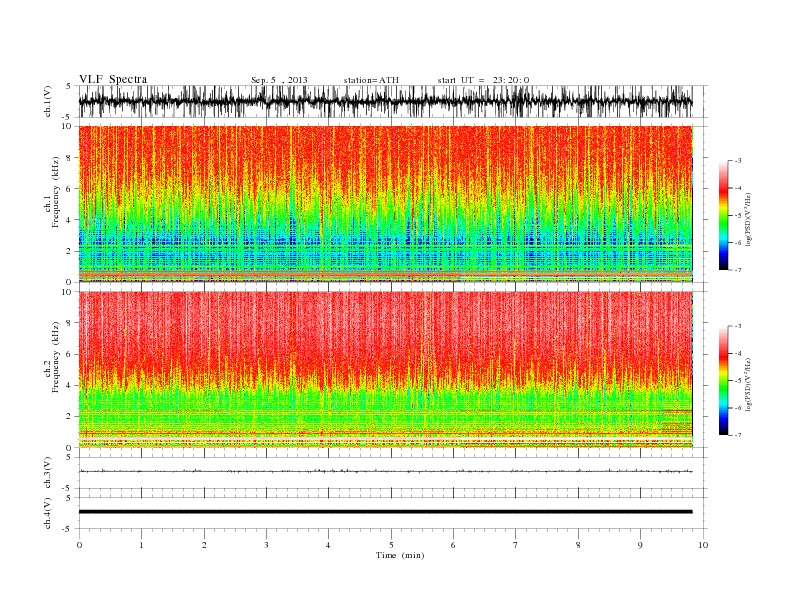Click the "station=ATH" header label
Image resolution: width=792 pixels, height=612 pixels.
coord(371,80)
